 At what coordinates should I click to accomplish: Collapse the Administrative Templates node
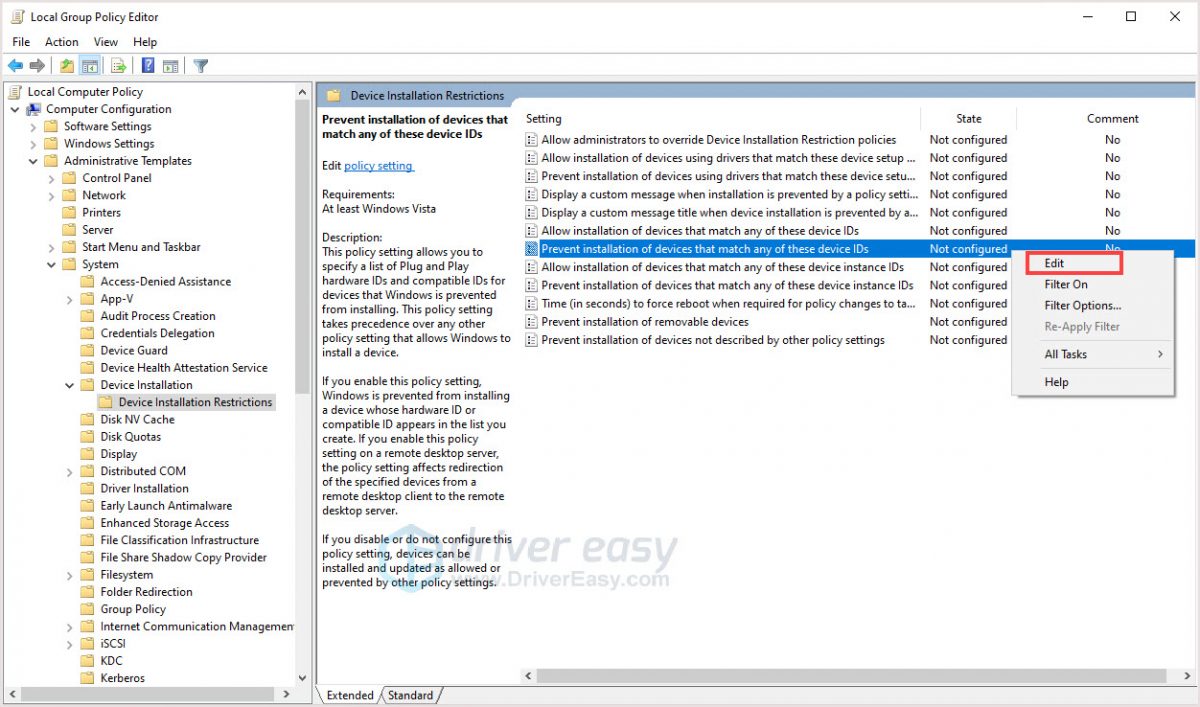pos(32,160)
